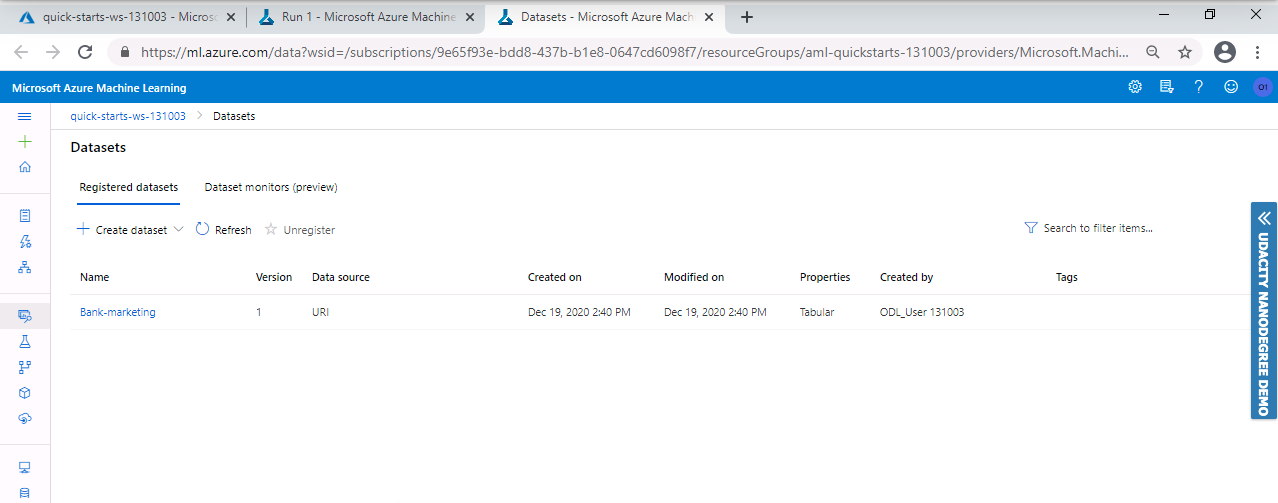Go to Home in sidebar

tap(25, 167)
